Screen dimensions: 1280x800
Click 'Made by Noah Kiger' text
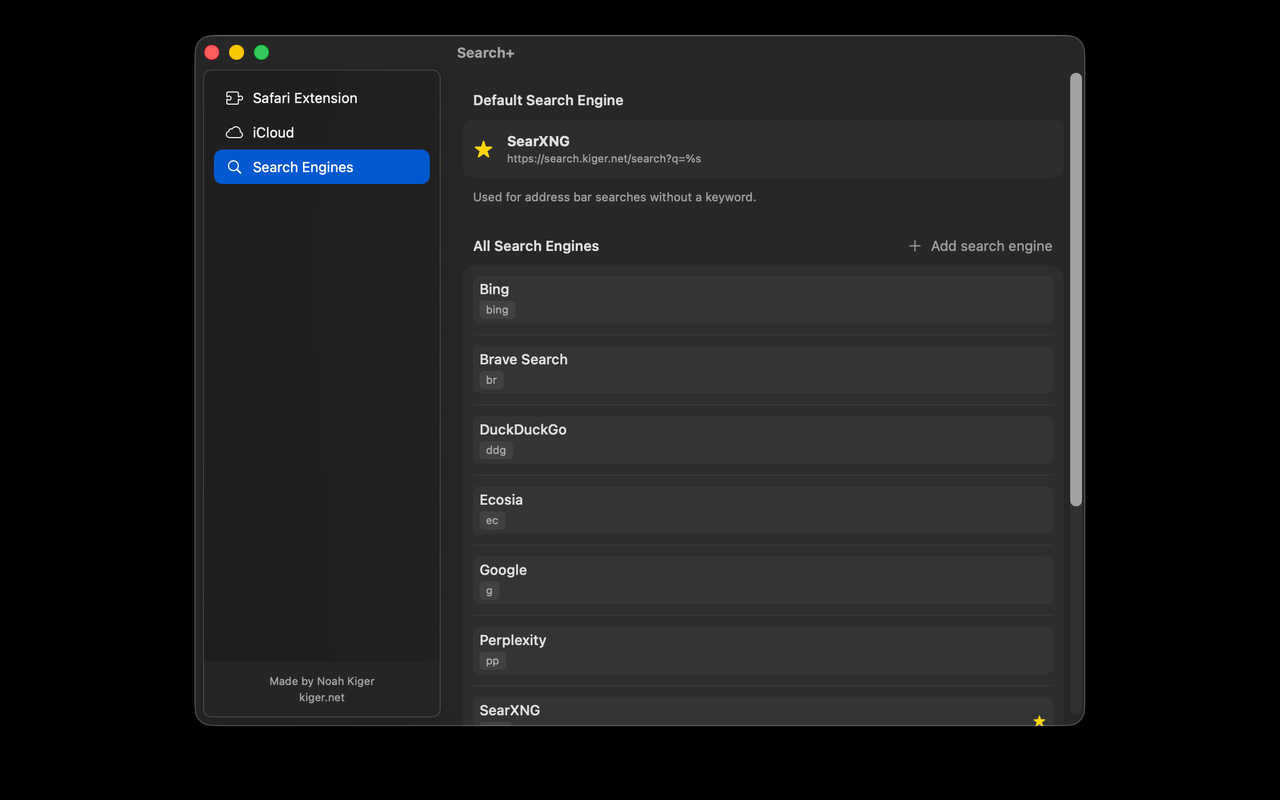(x=322, y=681)
